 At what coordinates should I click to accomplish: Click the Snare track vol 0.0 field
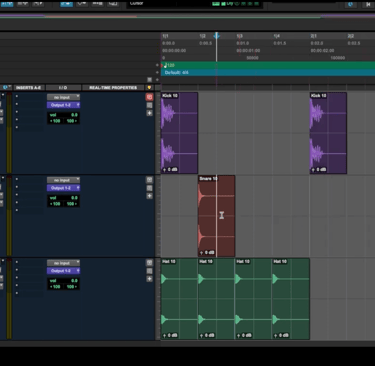[x=63, y=198]
